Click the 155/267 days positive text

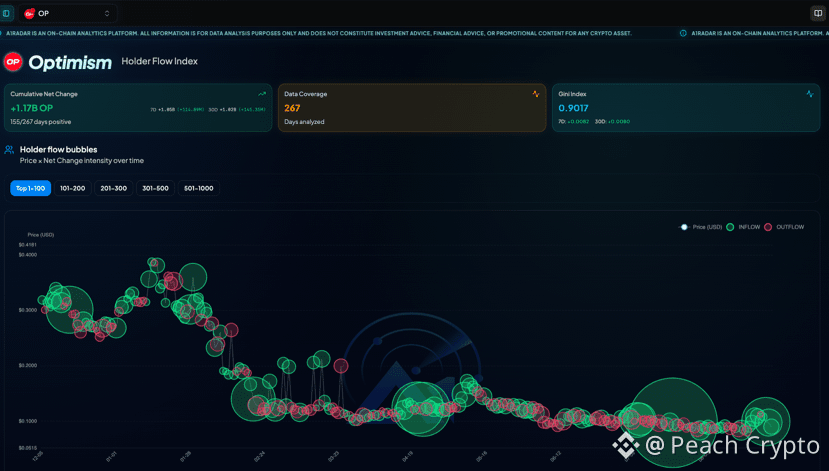coord(41,122)
